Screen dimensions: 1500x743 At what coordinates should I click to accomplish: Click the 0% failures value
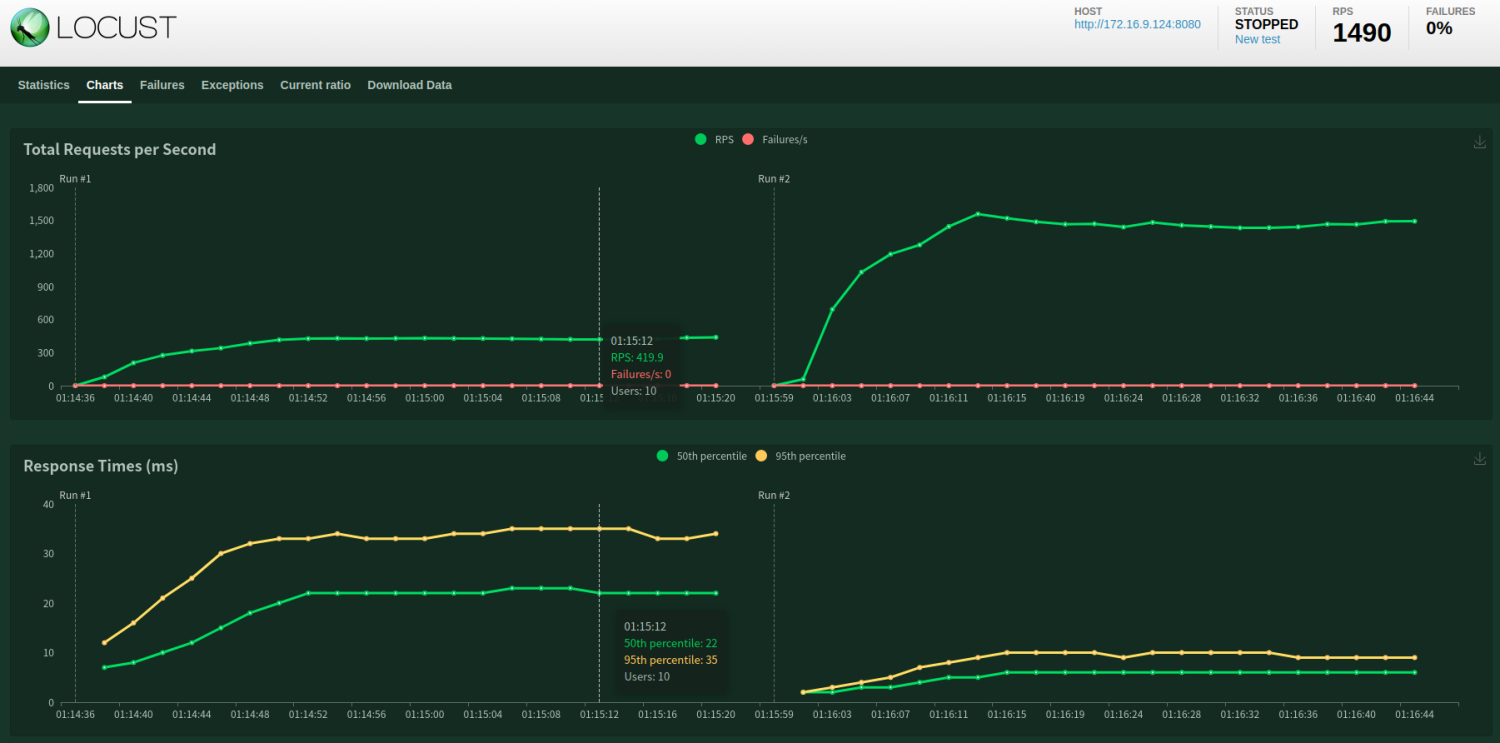(1439, 28)
